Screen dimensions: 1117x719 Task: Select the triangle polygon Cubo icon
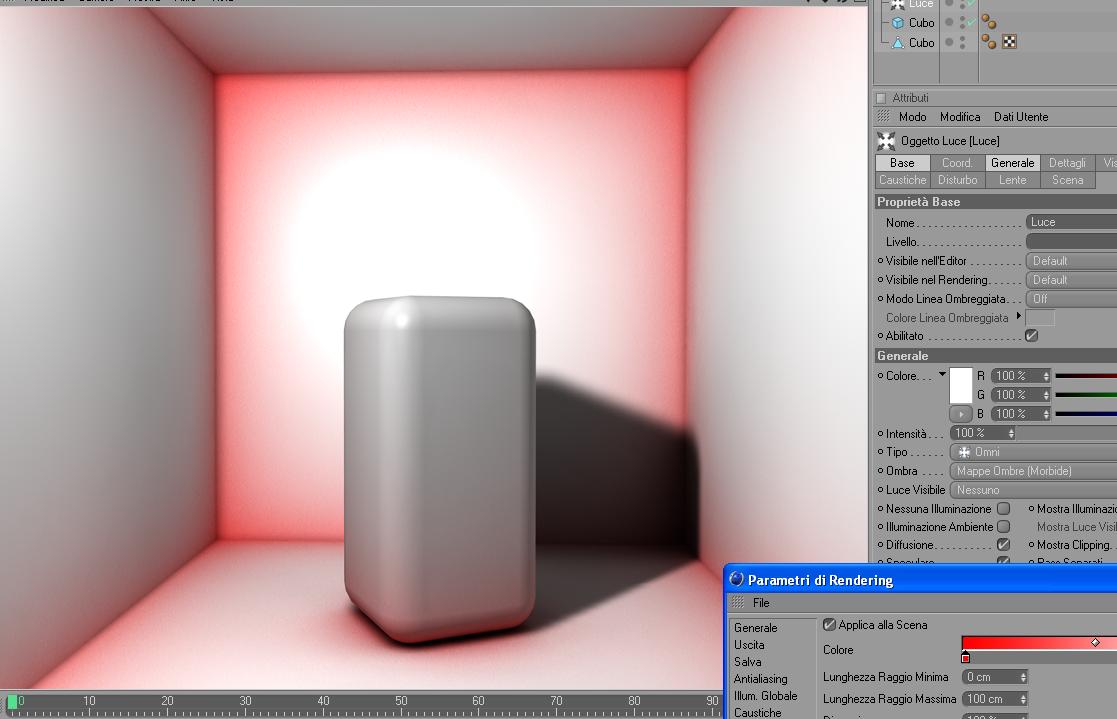coord(898,43)
